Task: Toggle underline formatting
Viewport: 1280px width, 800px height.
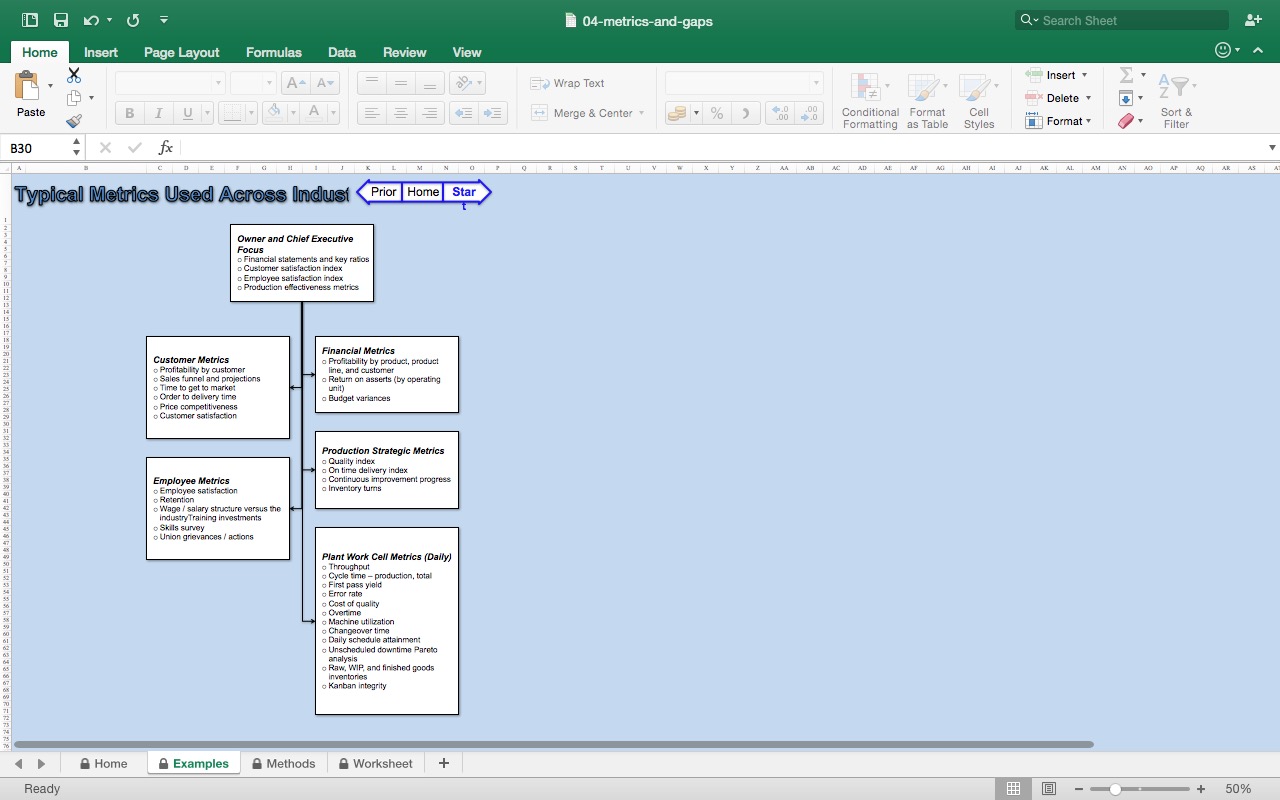Action: pyautogui.click(x=185, y=113)
